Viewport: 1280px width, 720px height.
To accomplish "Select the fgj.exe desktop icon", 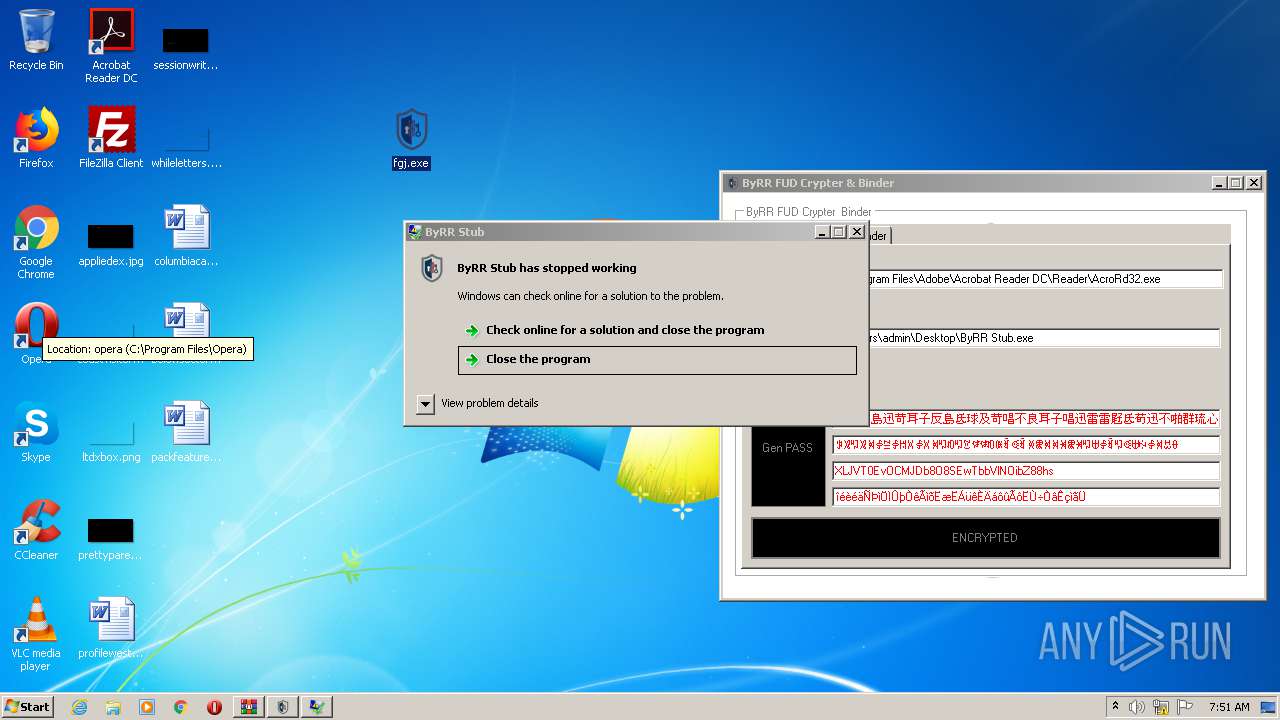I will tap(411, 139).
